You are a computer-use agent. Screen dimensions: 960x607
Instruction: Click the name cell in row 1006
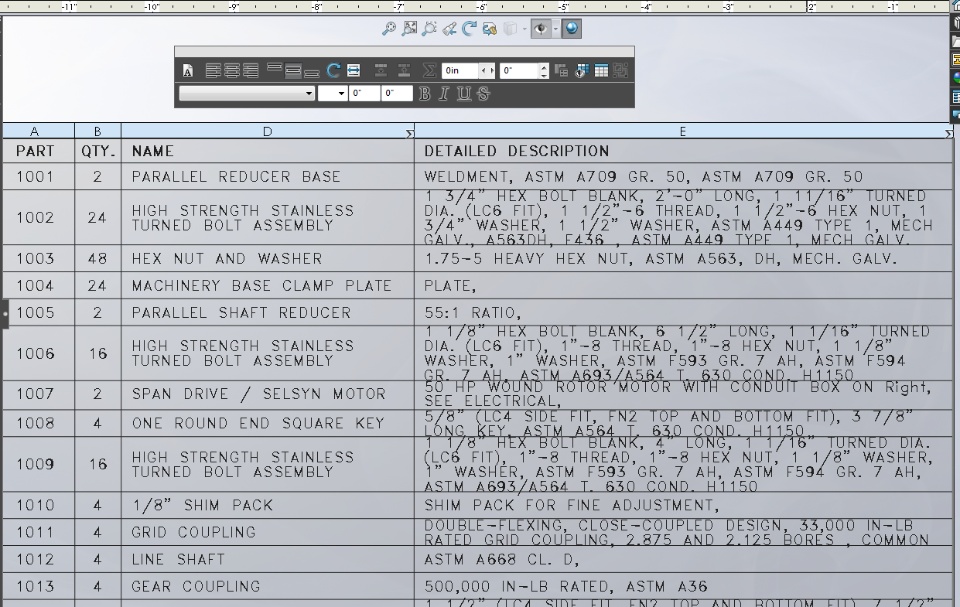(268, 353)
